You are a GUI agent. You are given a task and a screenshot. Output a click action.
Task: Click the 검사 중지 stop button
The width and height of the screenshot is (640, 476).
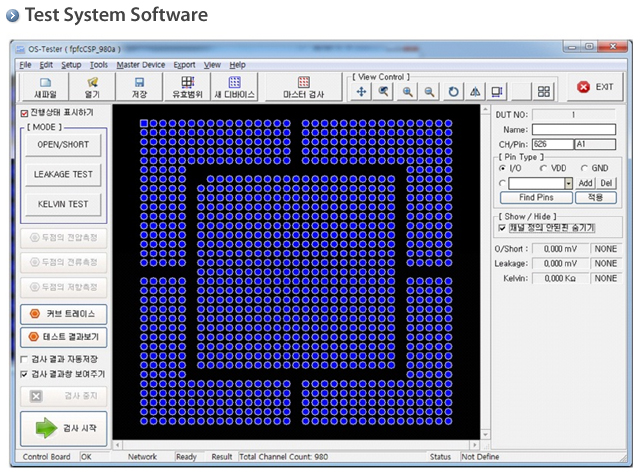[x=64, y=396]
